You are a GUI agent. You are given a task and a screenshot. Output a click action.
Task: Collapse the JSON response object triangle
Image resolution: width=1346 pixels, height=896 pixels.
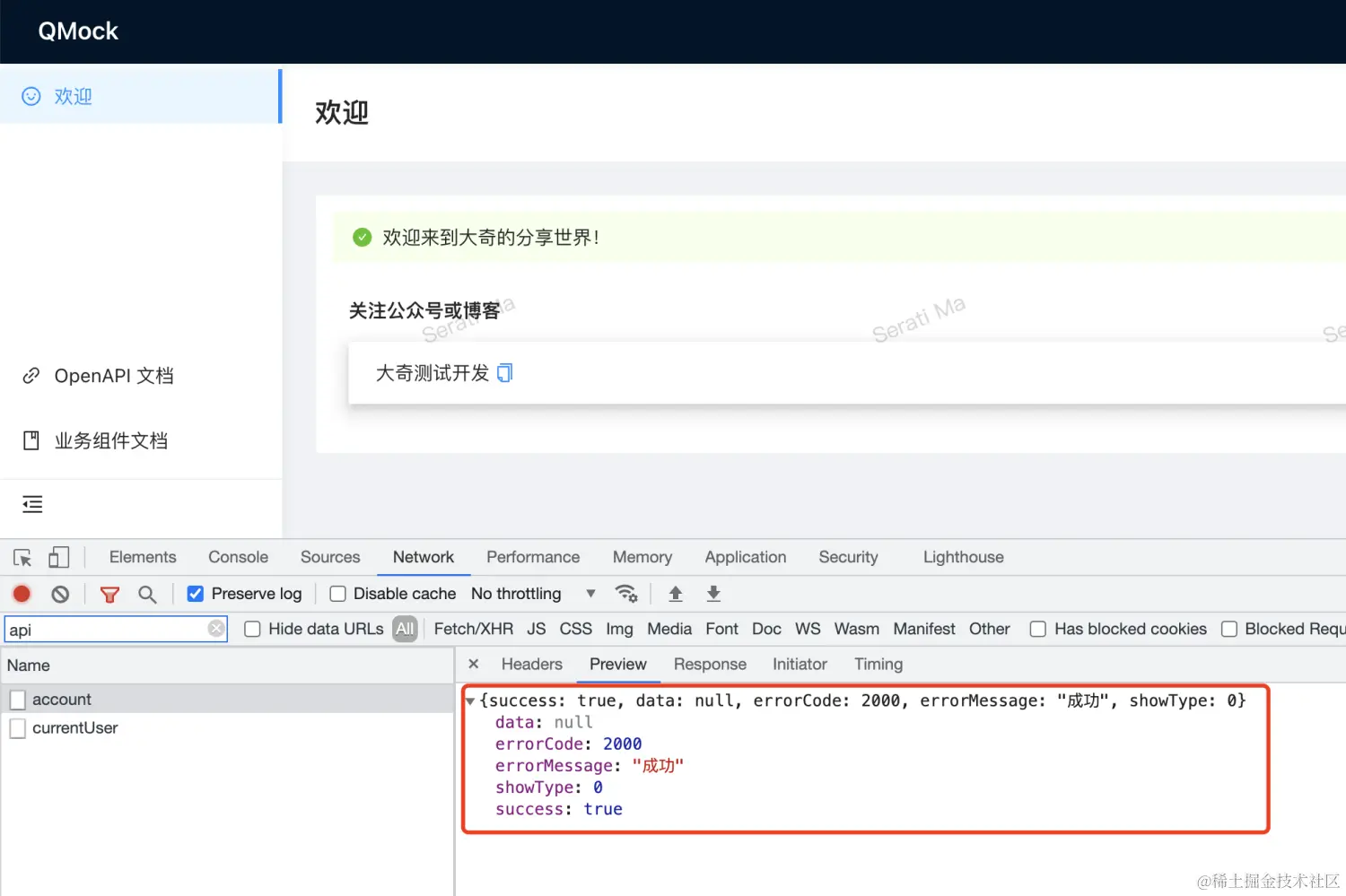[469, 701]
